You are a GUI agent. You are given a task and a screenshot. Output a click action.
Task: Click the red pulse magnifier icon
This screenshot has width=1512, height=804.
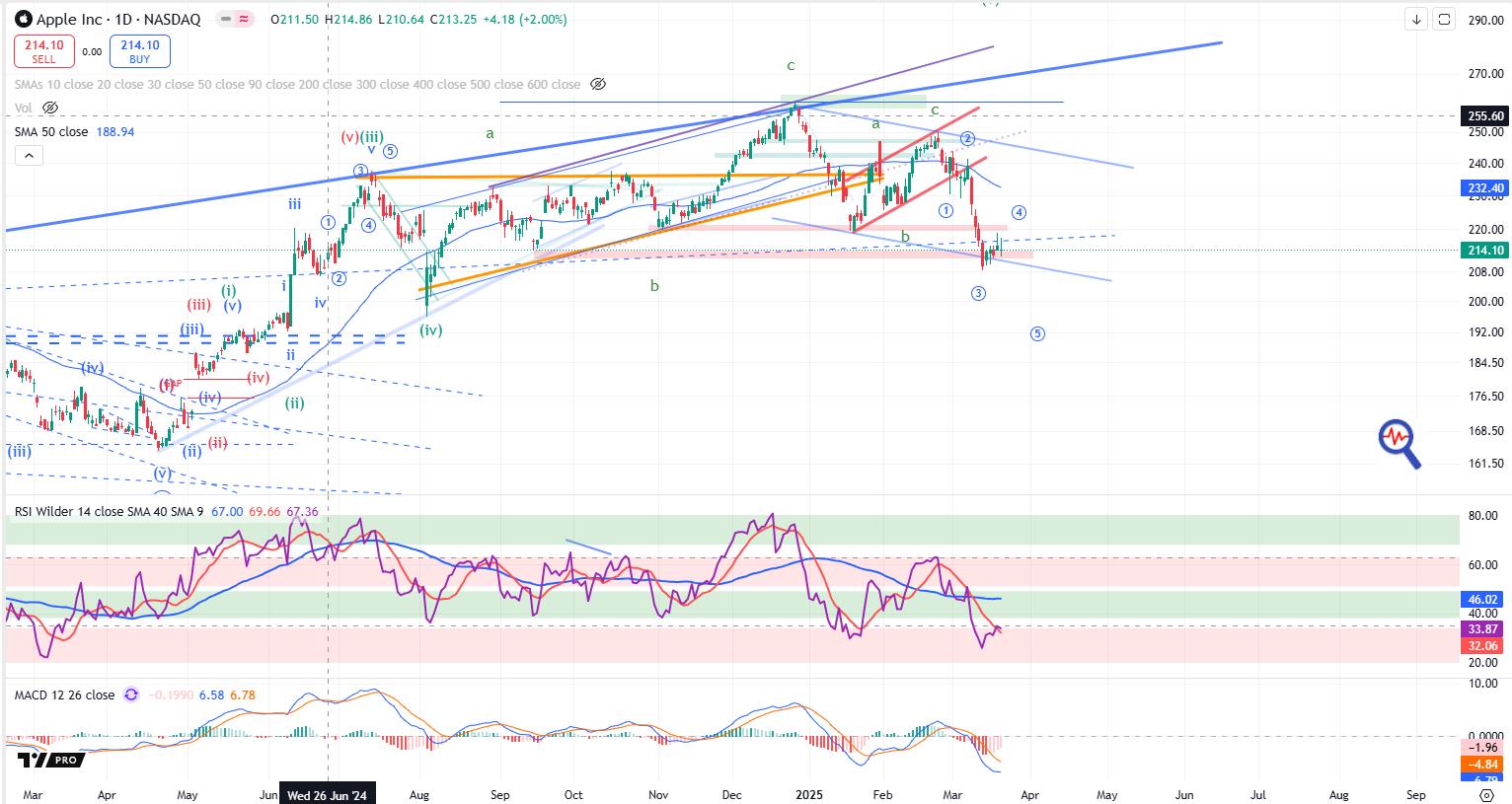[1399, 443]
